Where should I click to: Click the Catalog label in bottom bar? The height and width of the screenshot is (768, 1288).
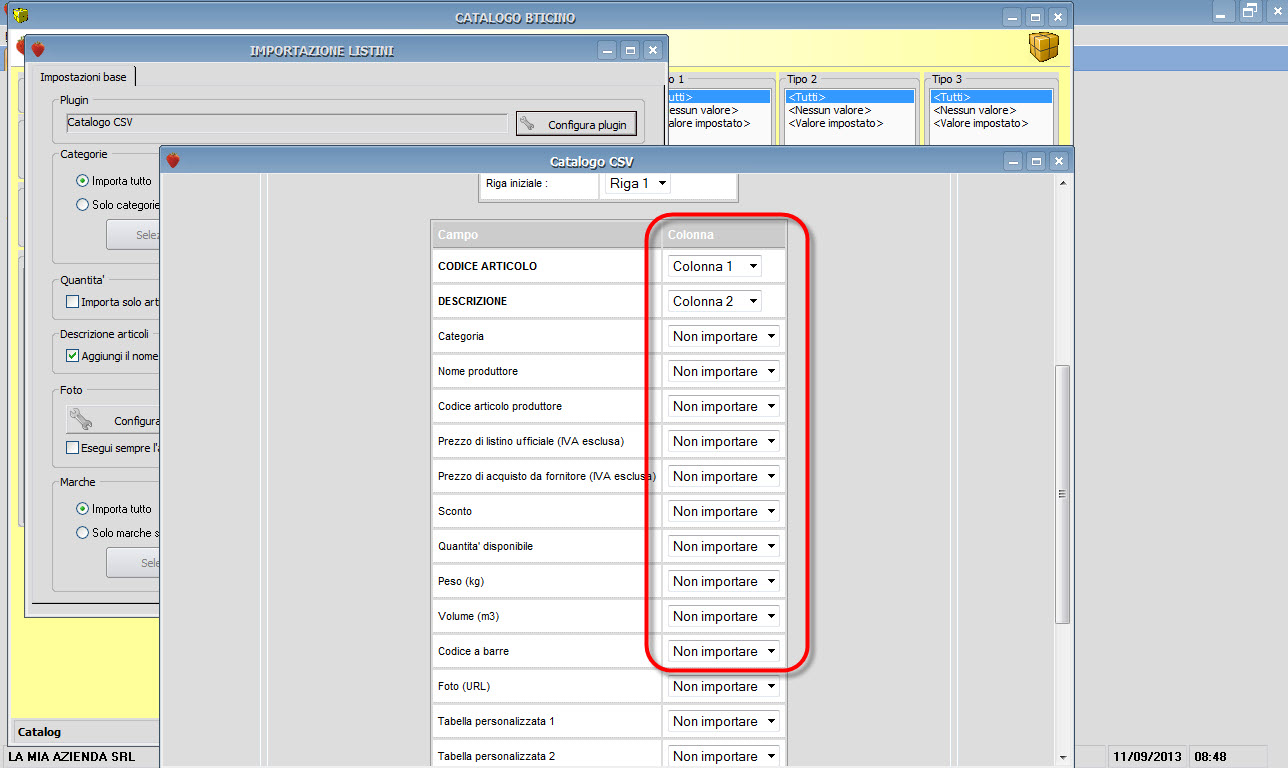click(x=40, y=733)
